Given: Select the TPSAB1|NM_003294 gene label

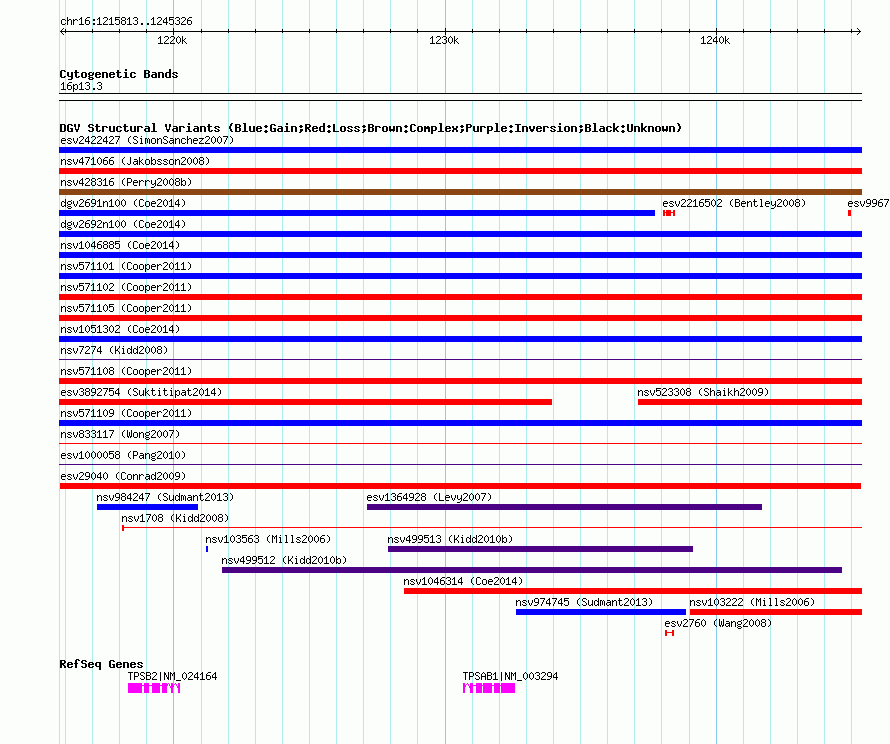Looking at the screenshot, I should tap(510, 676).
